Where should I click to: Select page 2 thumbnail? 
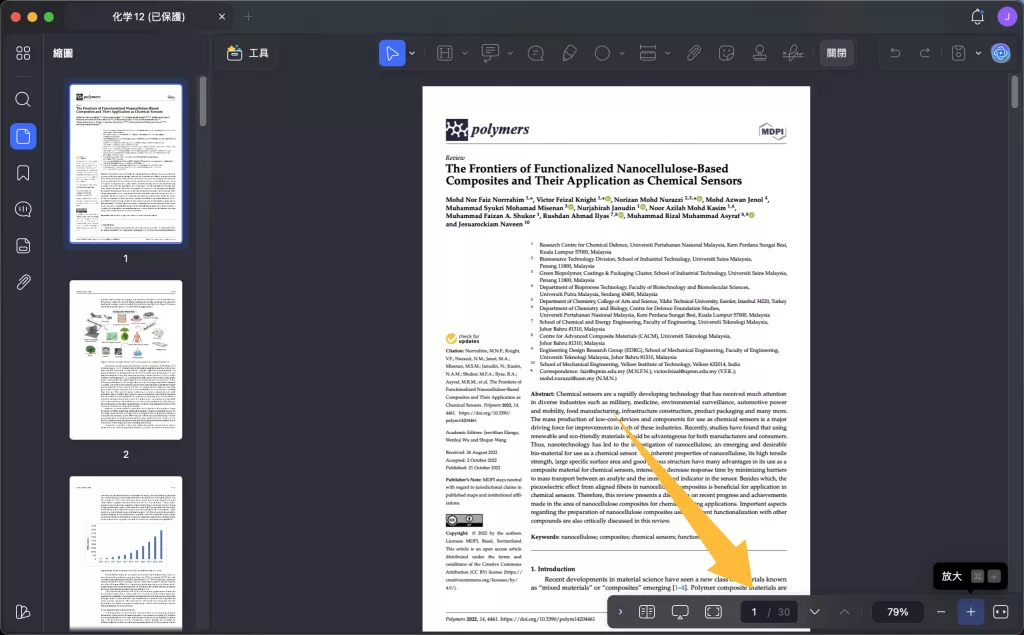(126, 360)
